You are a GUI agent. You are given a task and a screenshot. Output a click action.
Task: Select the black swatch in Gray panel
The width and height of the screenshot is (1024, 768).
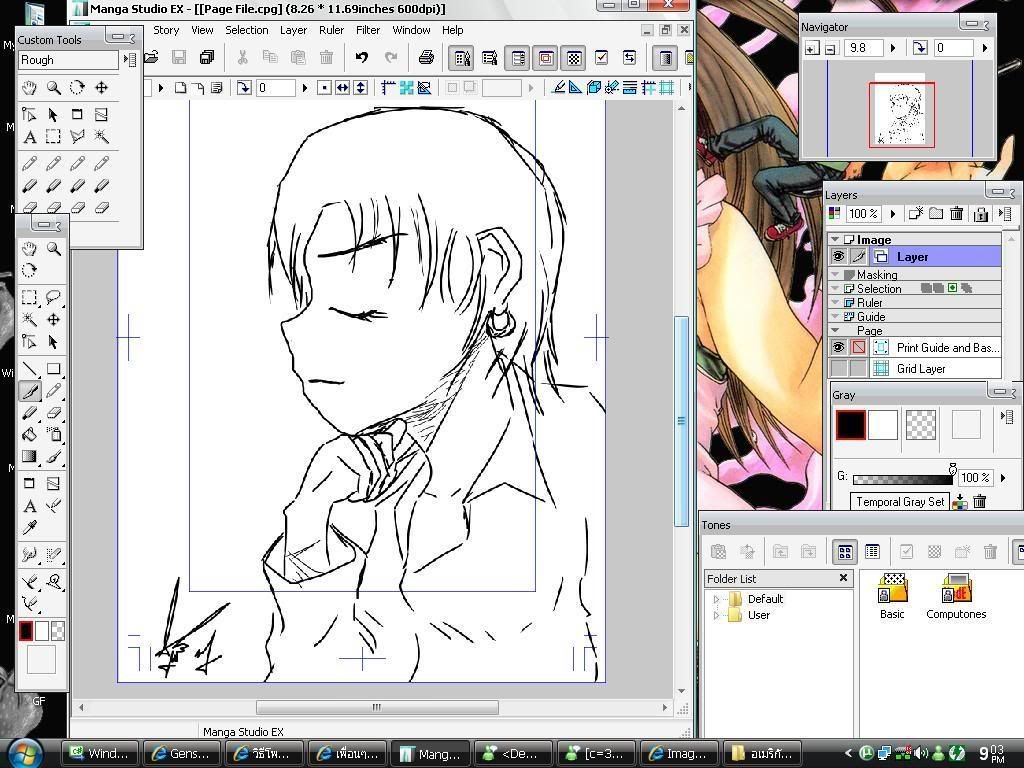[x=851, y=425]
